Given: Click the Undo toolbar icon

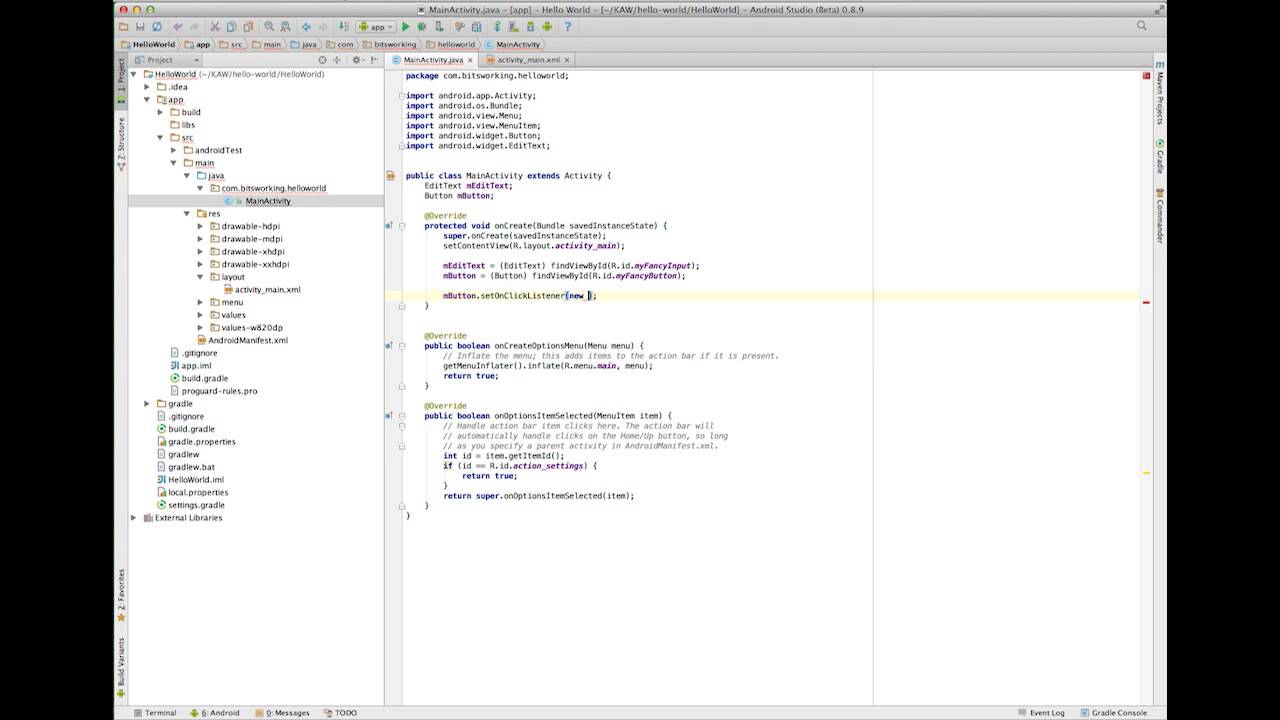Looking at the screenshot, I should pyautogui.click(x=178, y=27).
